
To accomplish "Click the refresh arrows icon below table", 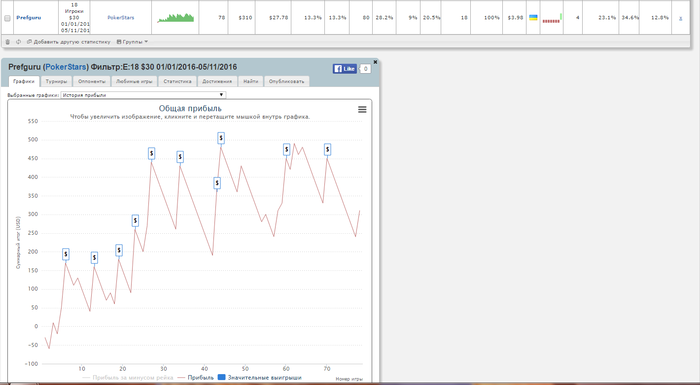I will point(18,42).
